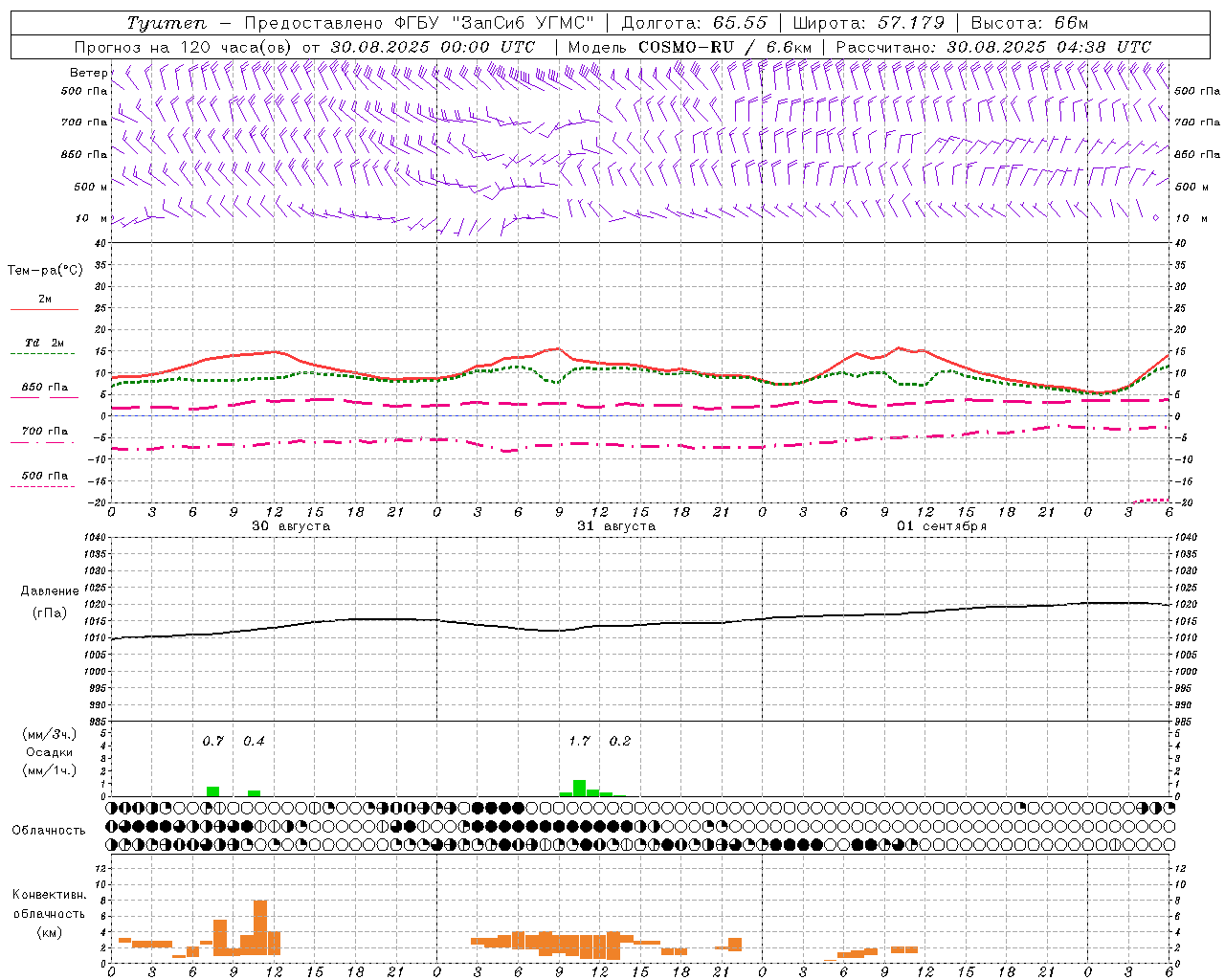Click the Облачность row label
Viewport: 1225px width, 980px height.
[49, 830]
